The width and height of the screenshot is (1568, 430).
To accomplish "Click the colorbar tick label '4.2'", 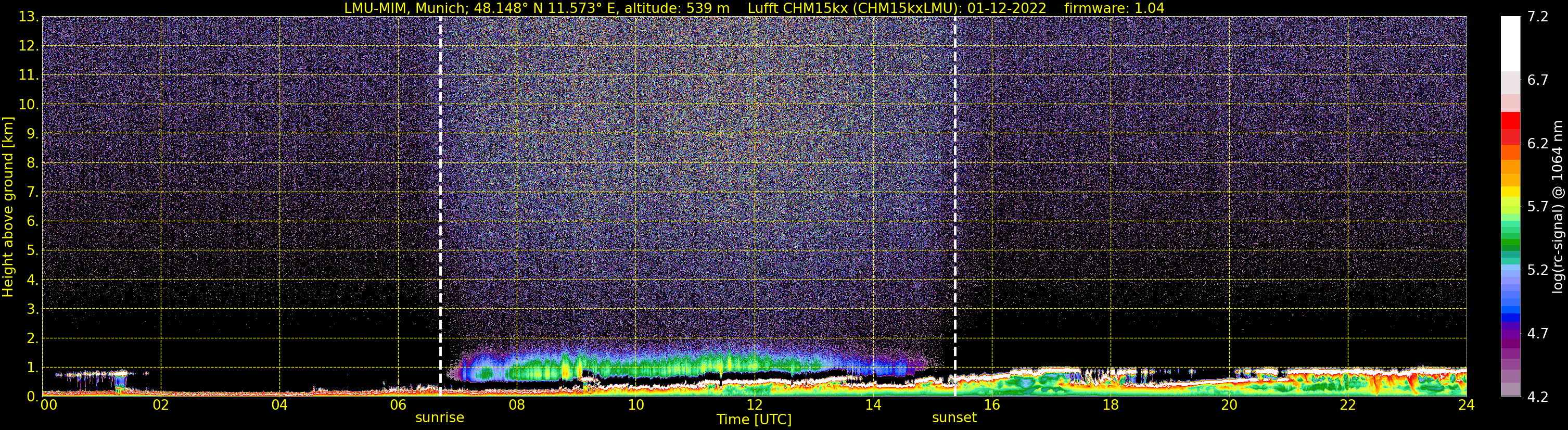I will click(1538, 397).
